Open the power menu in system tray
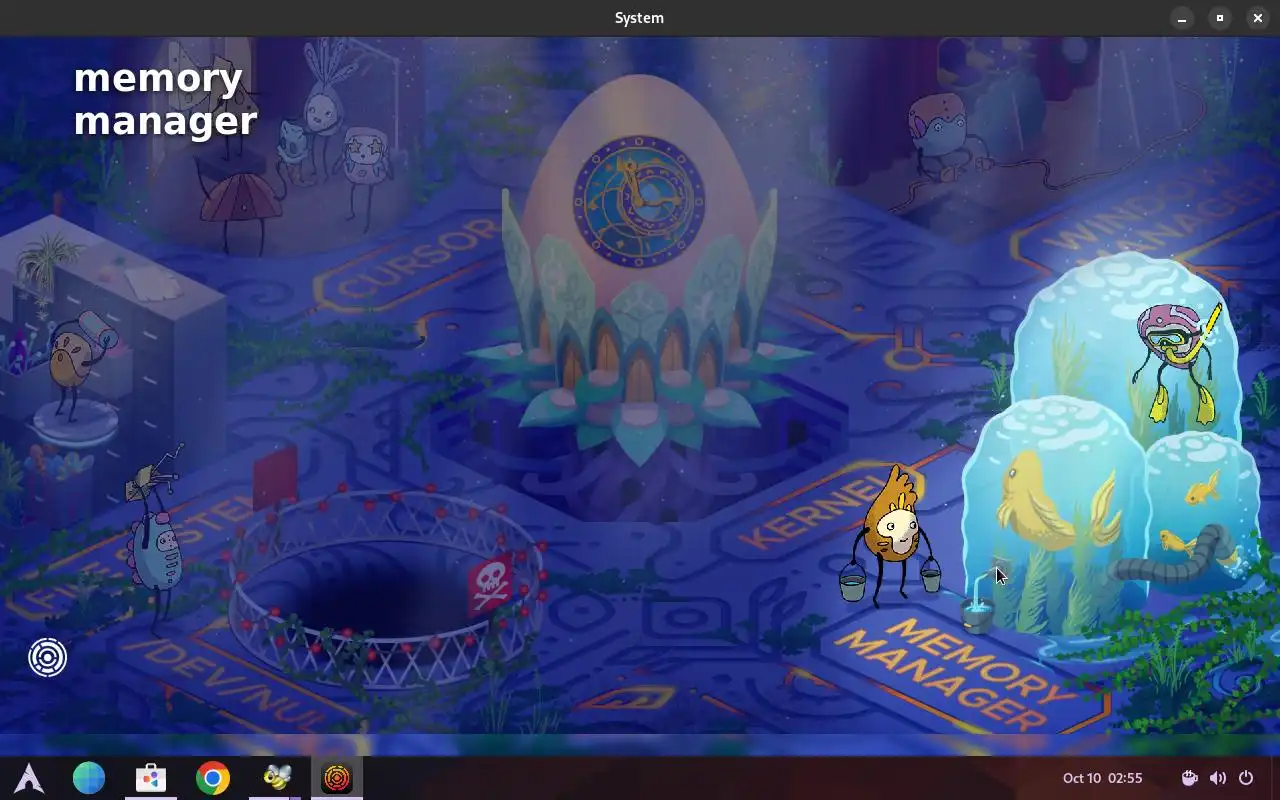This screenshot has width=1280, height=800. point(1246,778)
